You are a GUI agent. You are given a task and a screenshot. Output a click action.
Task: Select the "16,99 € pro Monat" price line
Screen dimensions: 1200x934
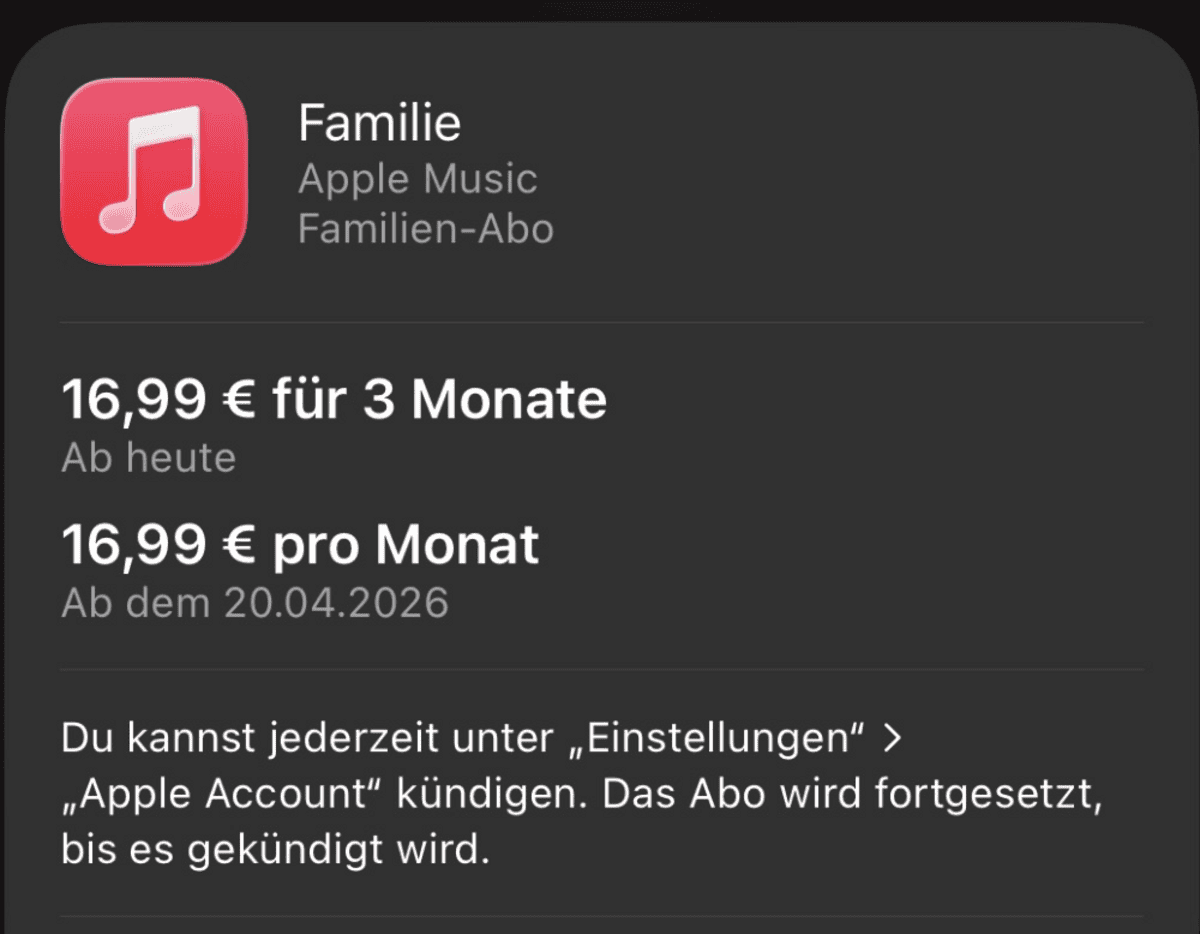pyautogui.click(x=300, y=545)
